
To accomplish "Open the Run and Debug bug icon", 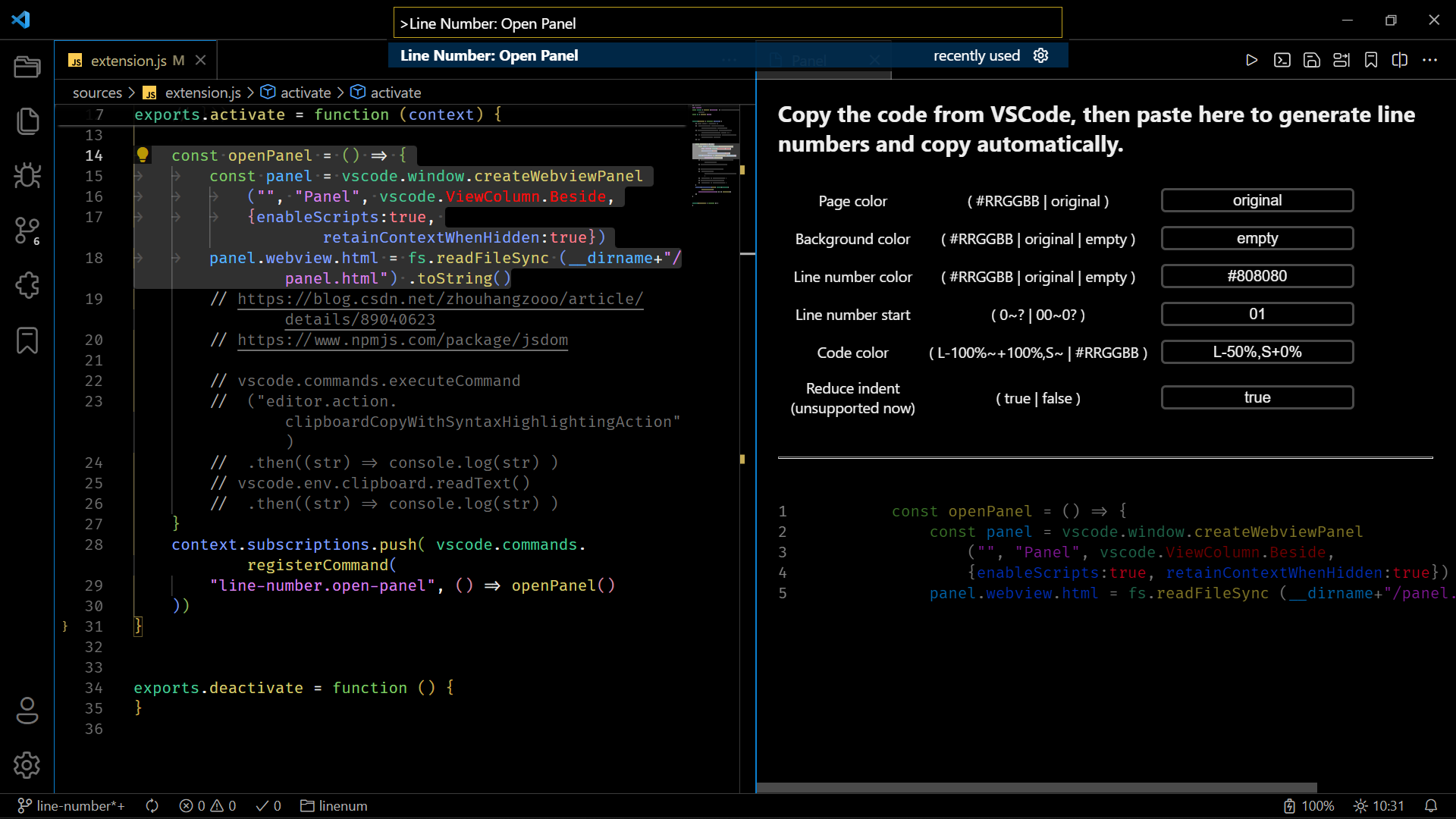I will tap(27, 176).
